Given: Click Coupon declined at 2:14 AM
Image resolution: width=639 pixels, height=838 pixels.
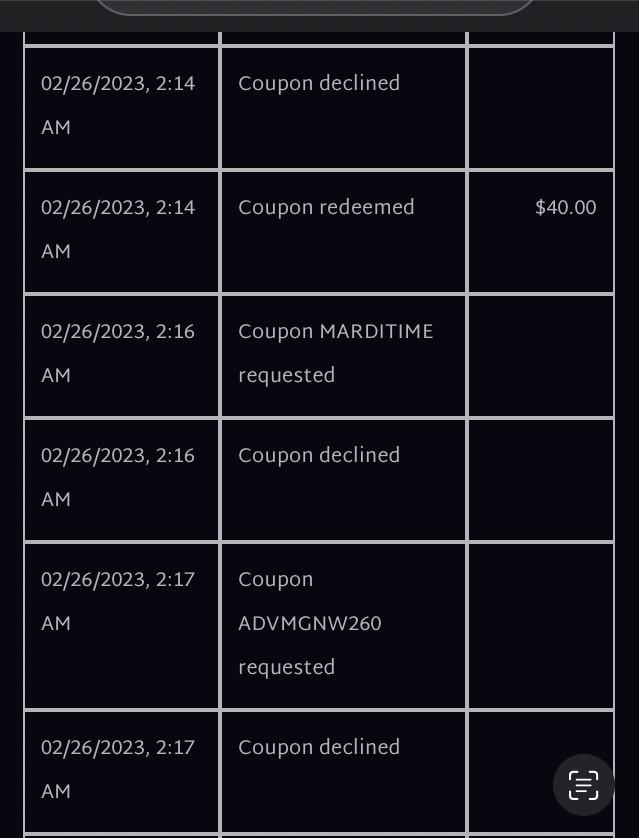Looking at the screenshot, I should click(319, 83).
